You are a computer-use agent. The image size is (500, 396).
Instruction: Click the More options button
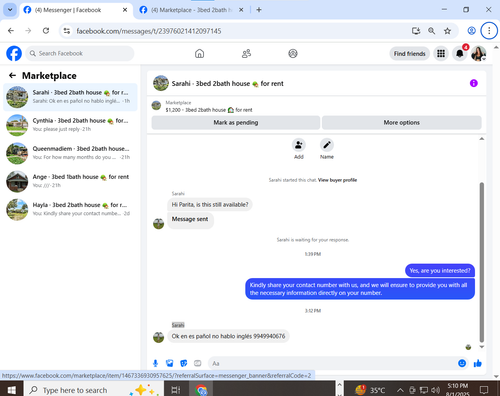401,122
